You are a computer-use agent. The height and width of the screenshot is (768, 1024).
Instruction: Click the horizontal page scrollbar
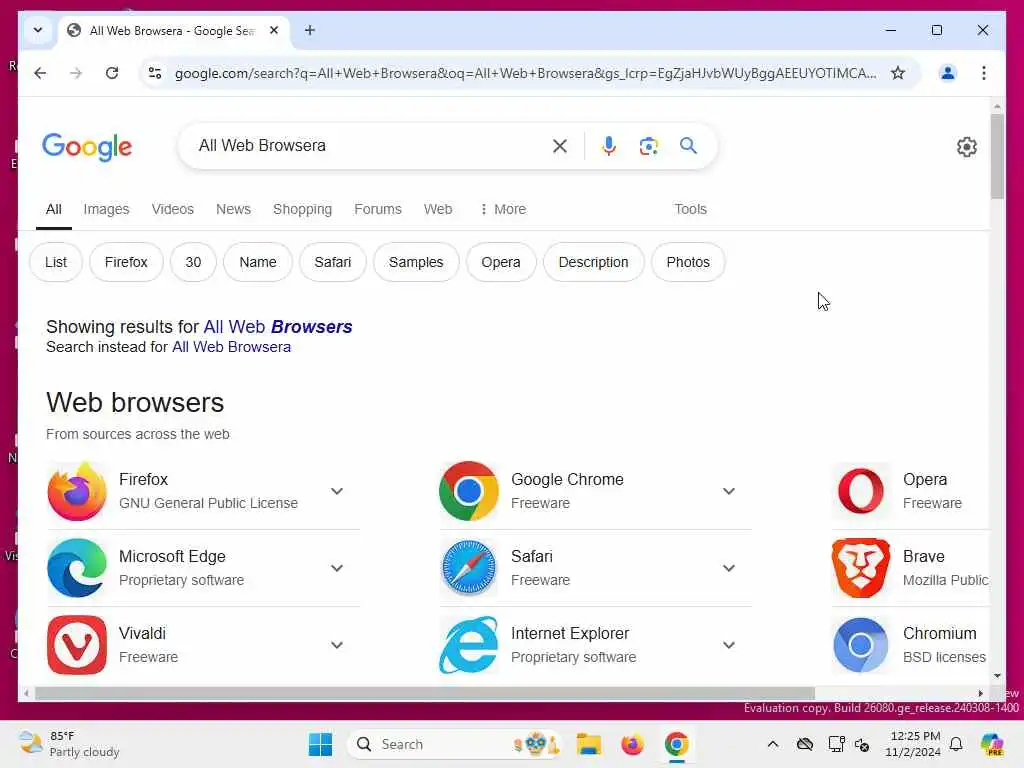click(424, 693)
